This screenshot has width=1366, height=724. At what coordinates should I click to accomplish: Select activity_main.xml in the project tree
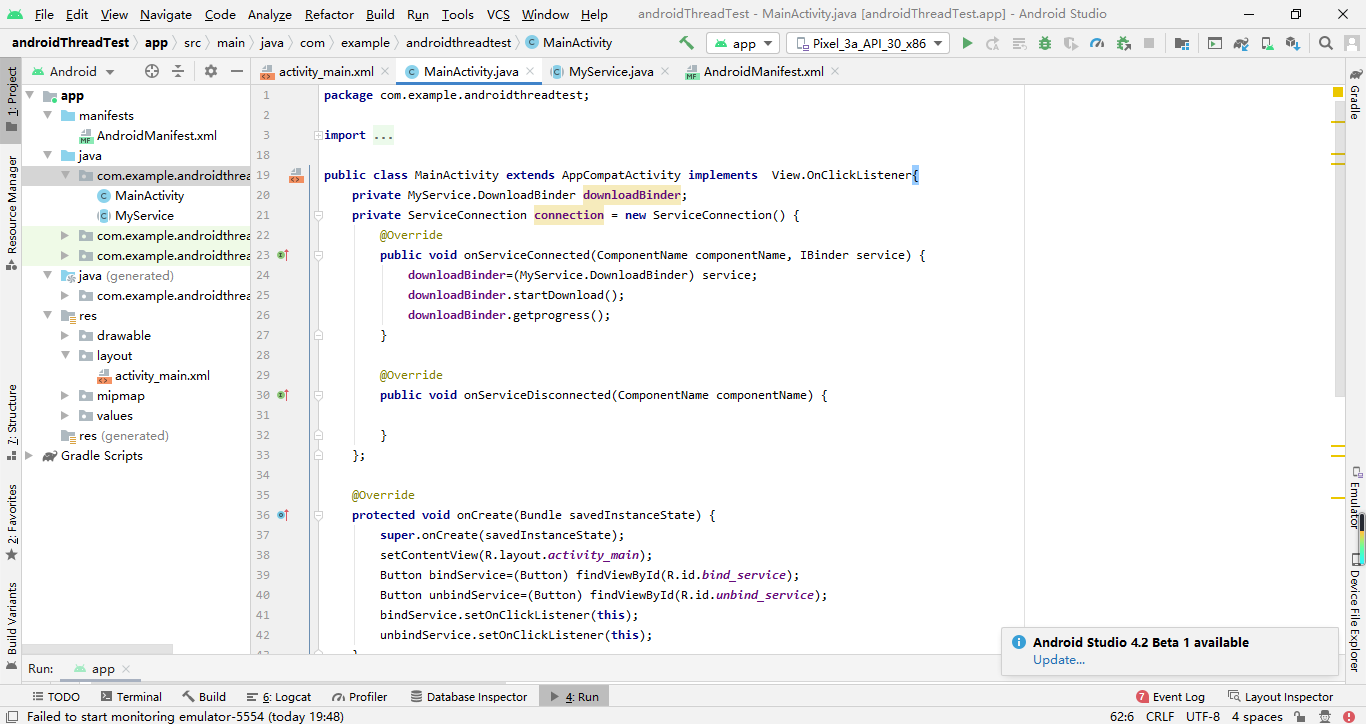point(162,376)
